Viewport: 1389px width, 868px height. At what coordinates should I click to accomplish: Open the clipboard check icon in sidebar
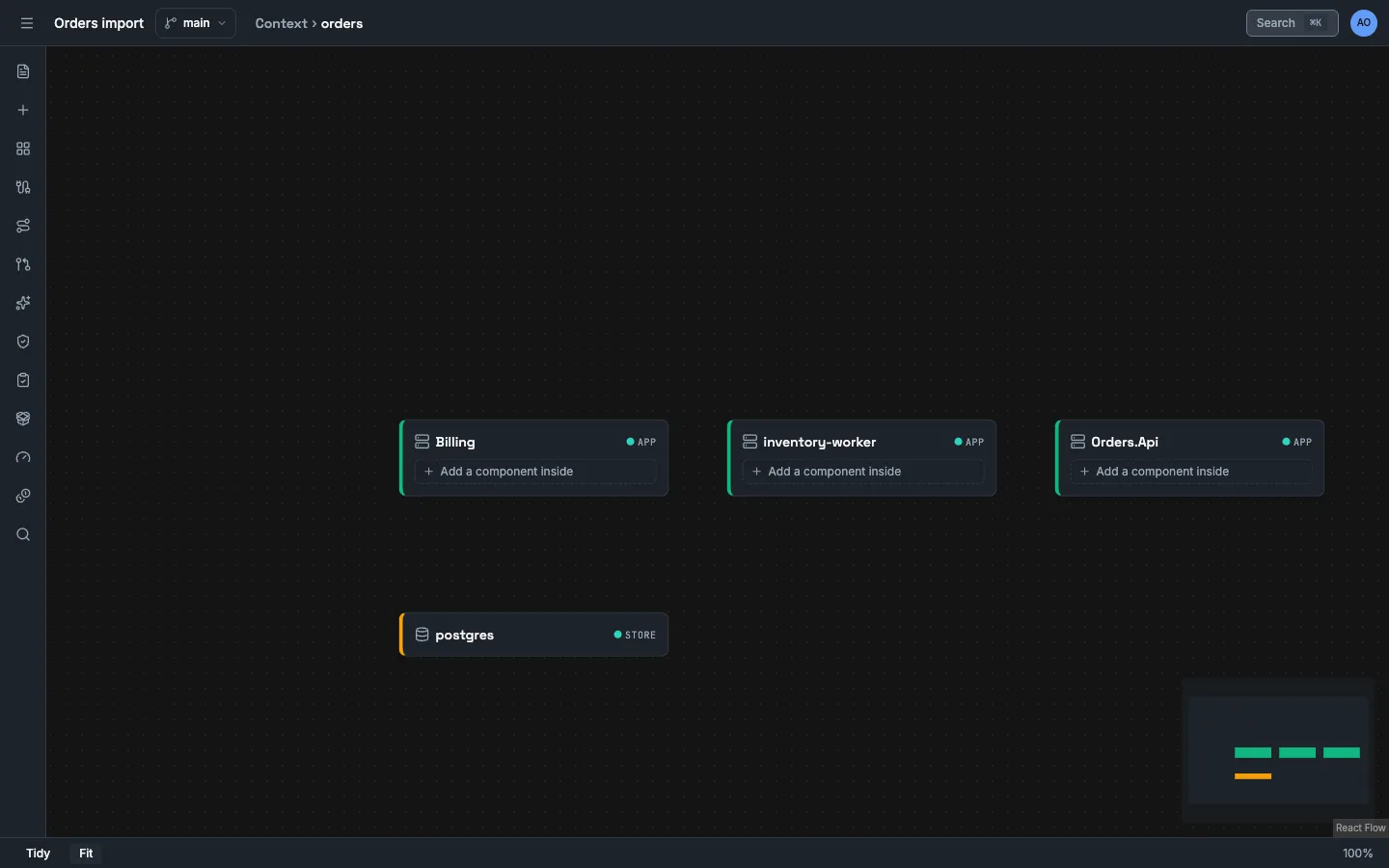tap(23, 380)
